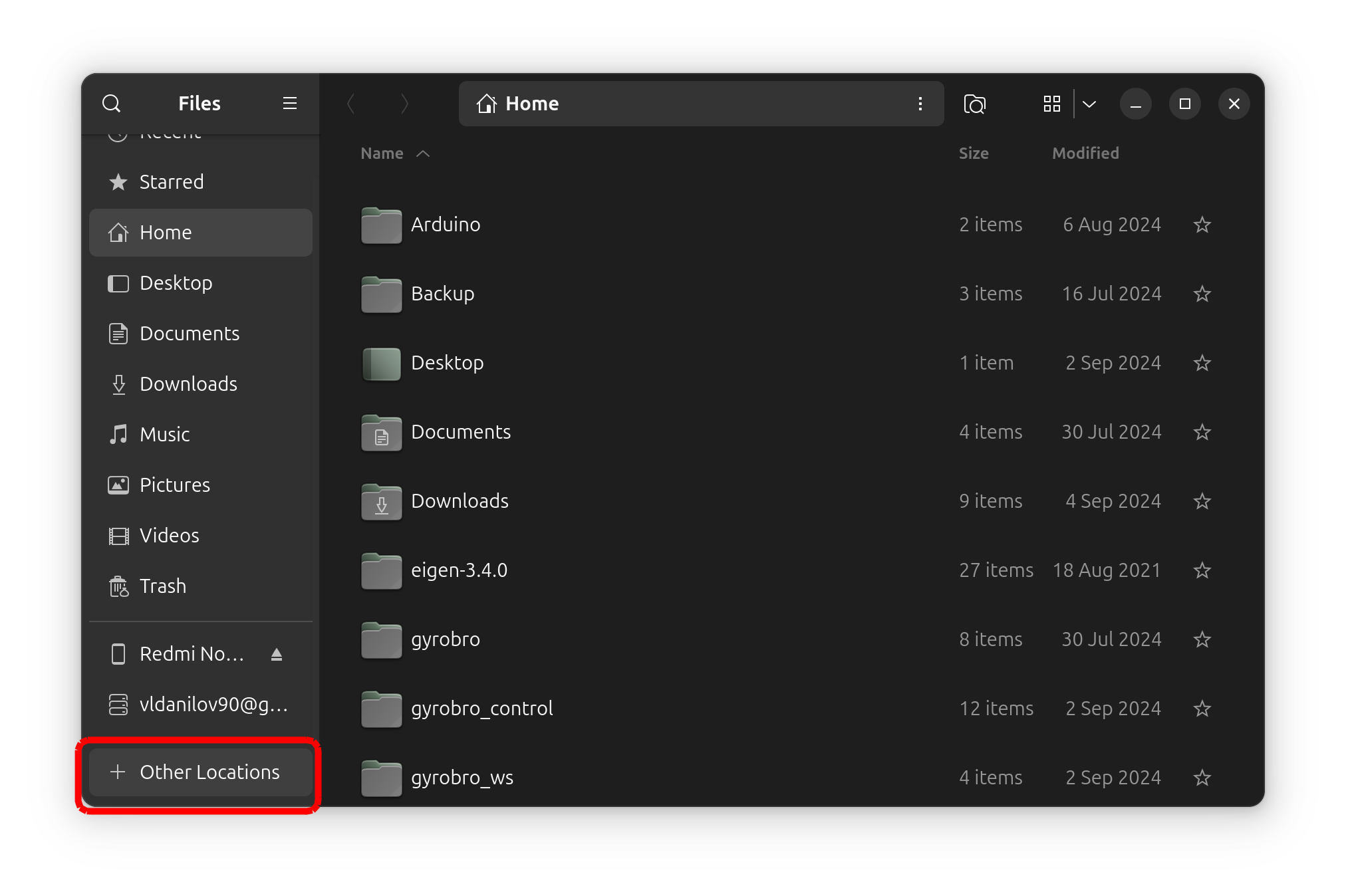1346x896 pixels.
Task: Open the Files hamburger menu
Action: click(289, 104)
